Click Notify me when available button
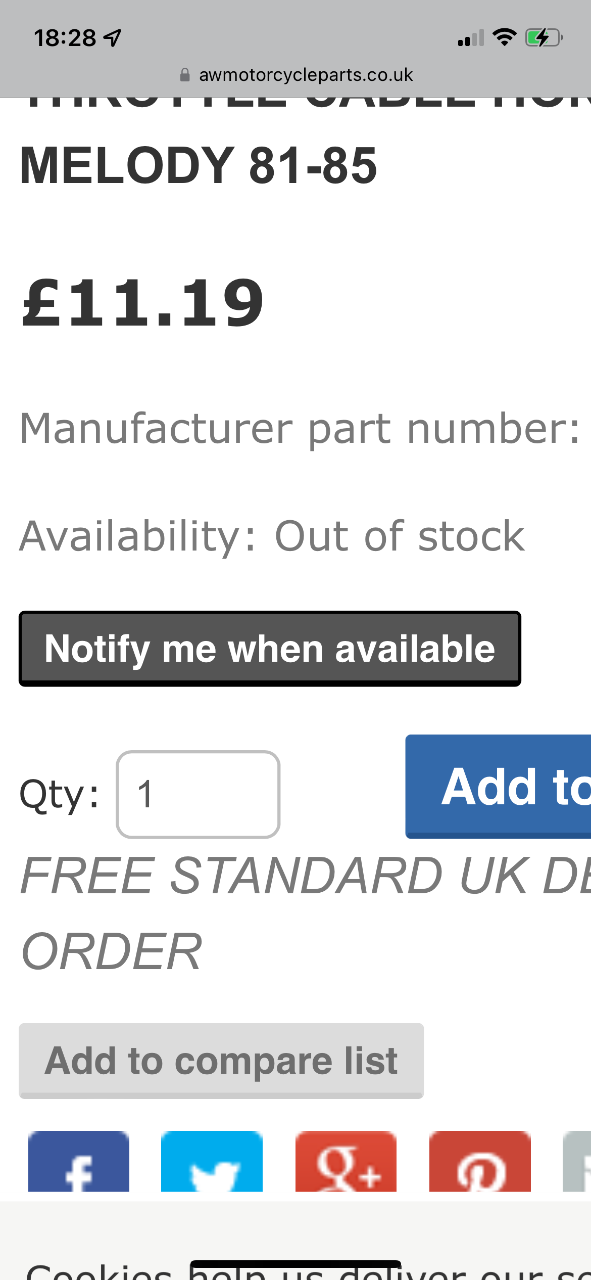 (x=270, y=649)
